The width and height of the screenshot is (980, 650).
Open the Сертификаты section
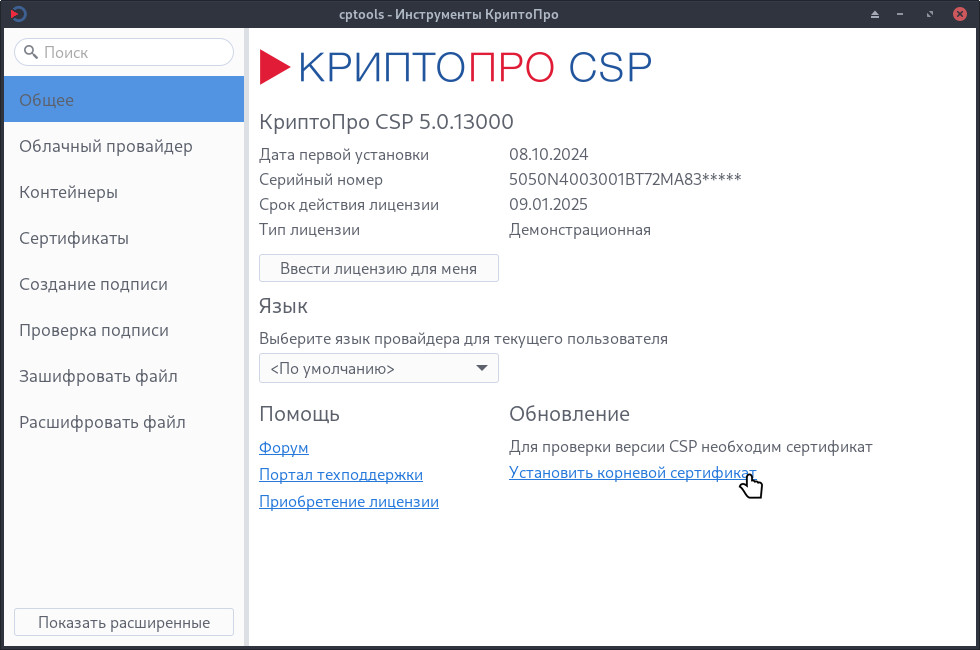click(x=122, y=238)
